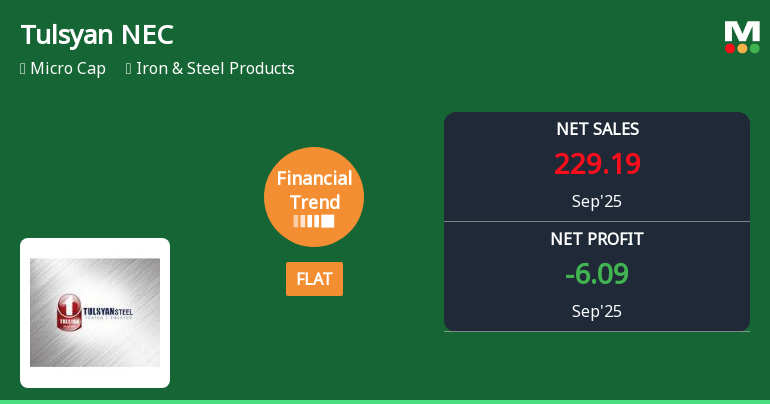Viewport: 770px width, 404px height.
Task: Click the -6.09 net profit value
Action: 597,274
